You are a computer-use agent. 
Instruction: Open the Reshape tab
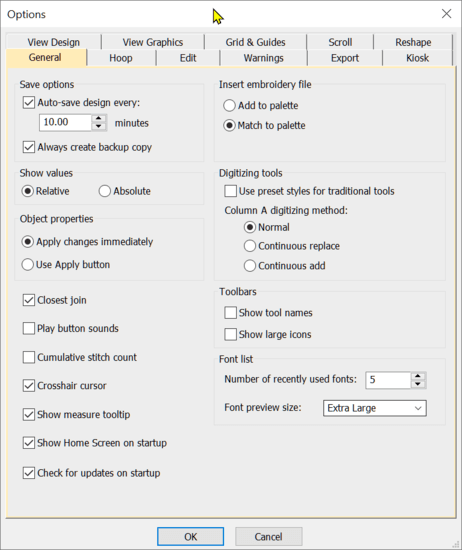coord(413,42)
